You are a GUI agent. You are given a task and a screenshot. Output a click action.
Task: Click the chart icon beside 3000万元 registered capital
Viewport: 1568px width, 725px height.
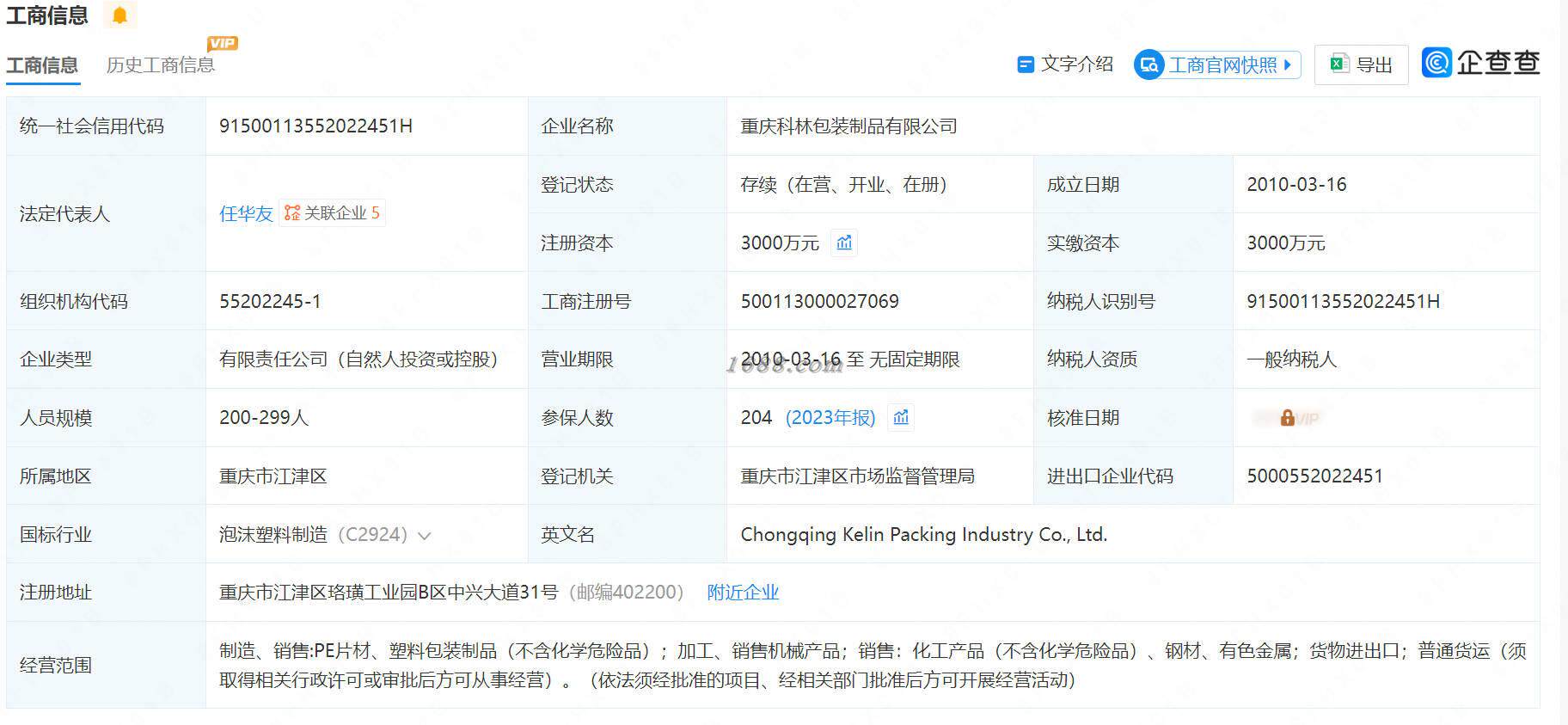tap(844, 243)
